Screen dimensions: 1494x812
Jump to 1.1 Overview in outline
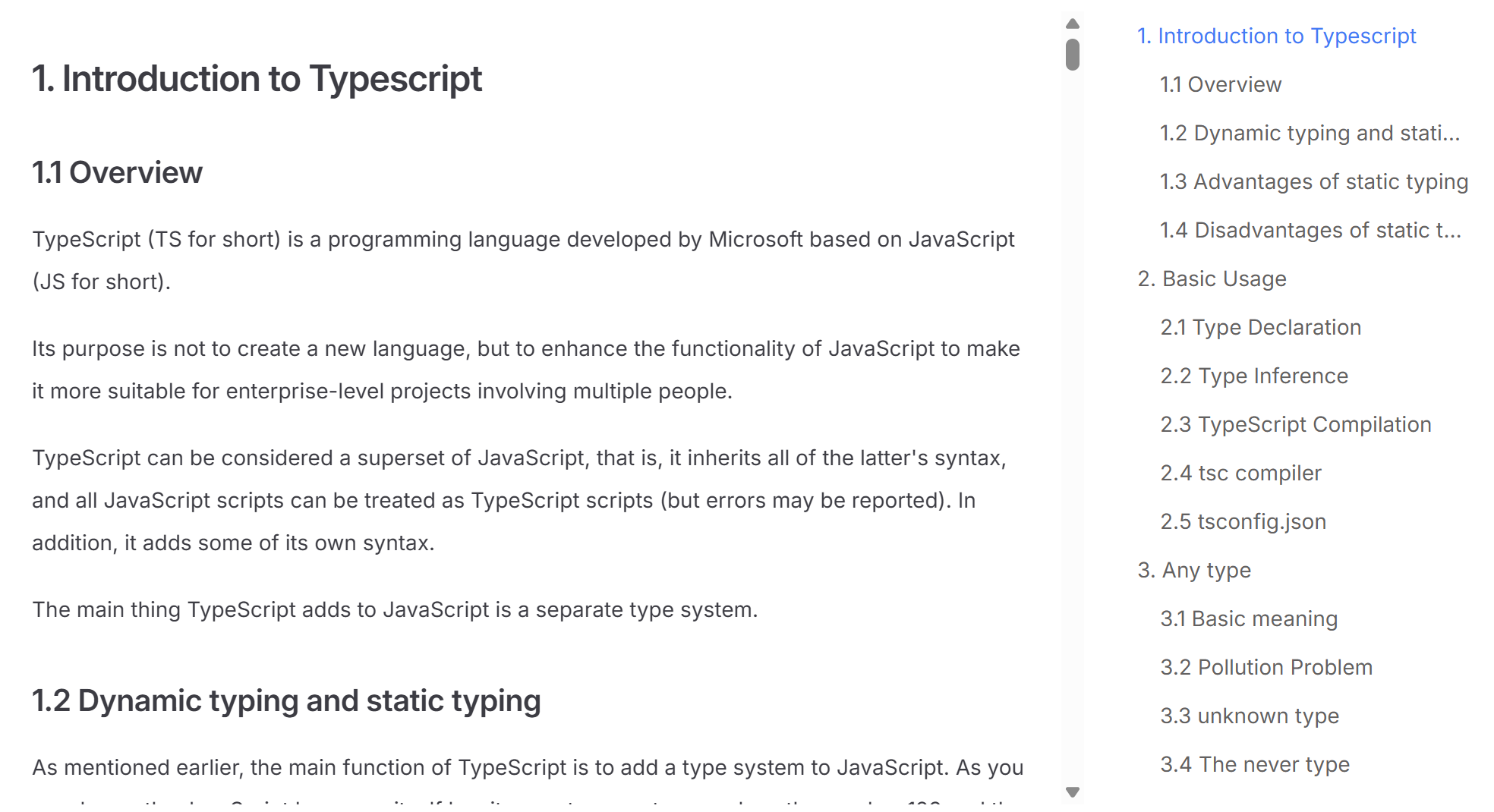(x=1220, y=84)
